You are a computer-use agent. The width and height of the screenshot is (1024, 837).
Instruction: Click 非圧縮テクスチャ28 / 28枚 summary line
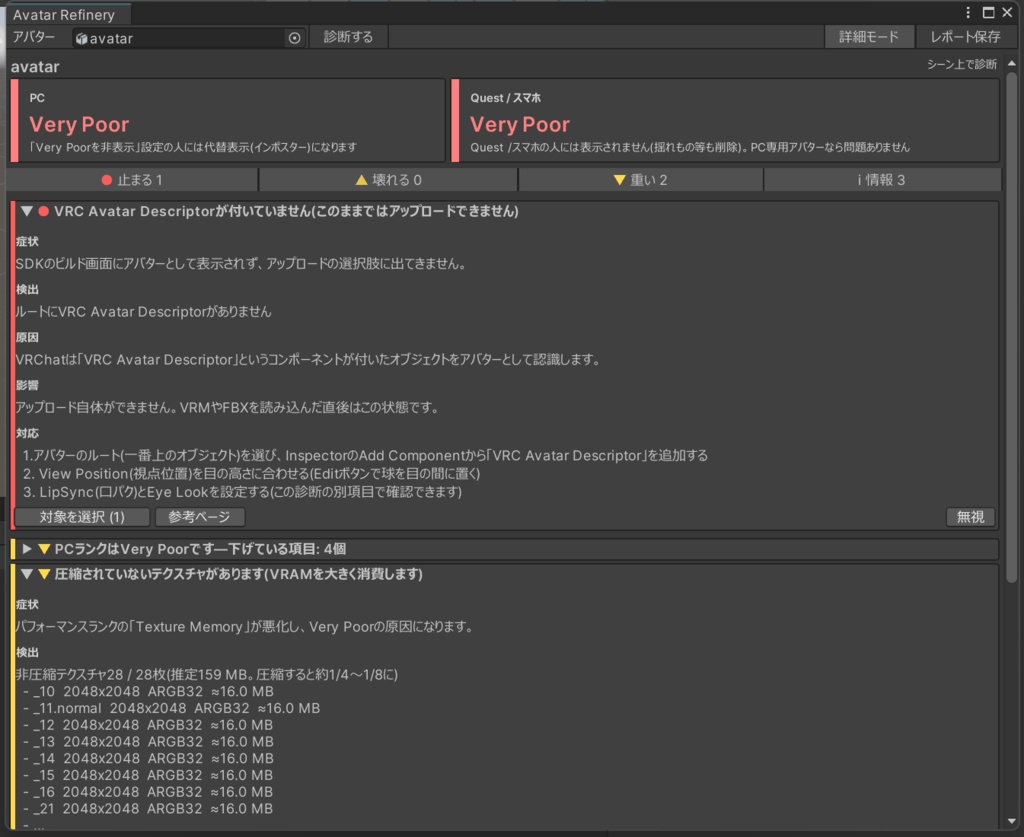click(x=206, y=674)
